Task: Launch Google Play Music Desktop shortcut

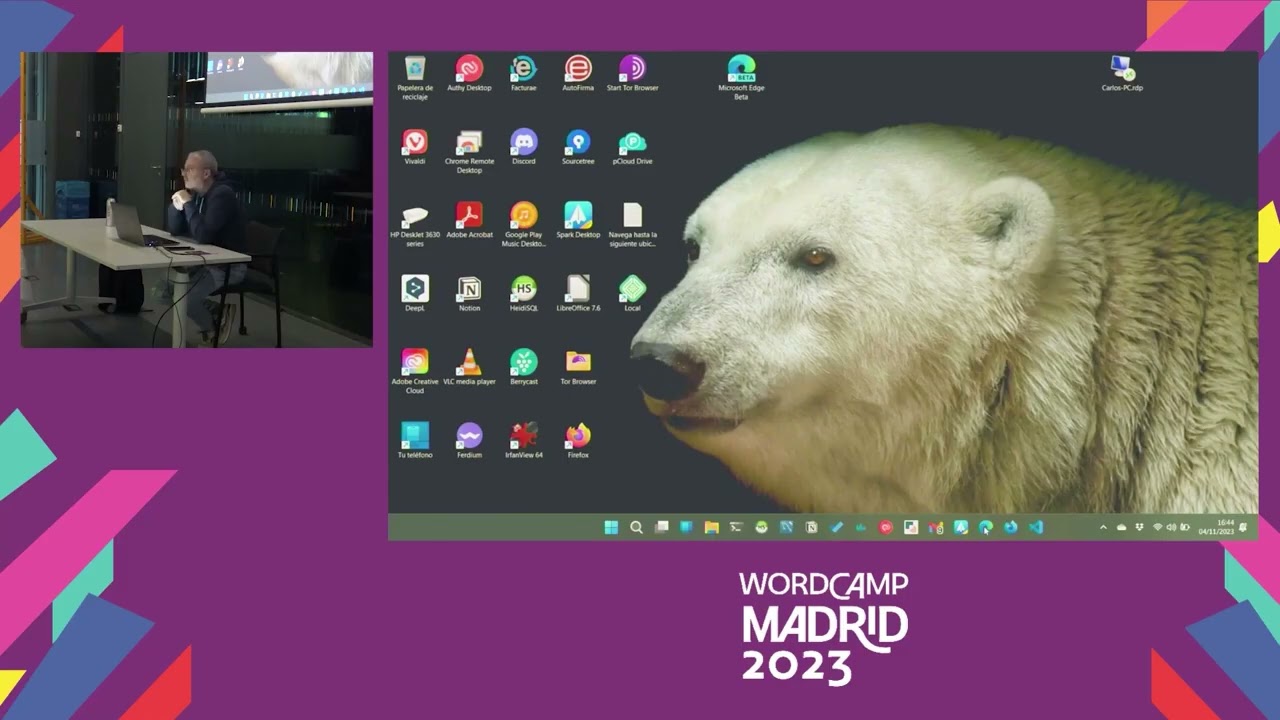Action: point(523,225)
